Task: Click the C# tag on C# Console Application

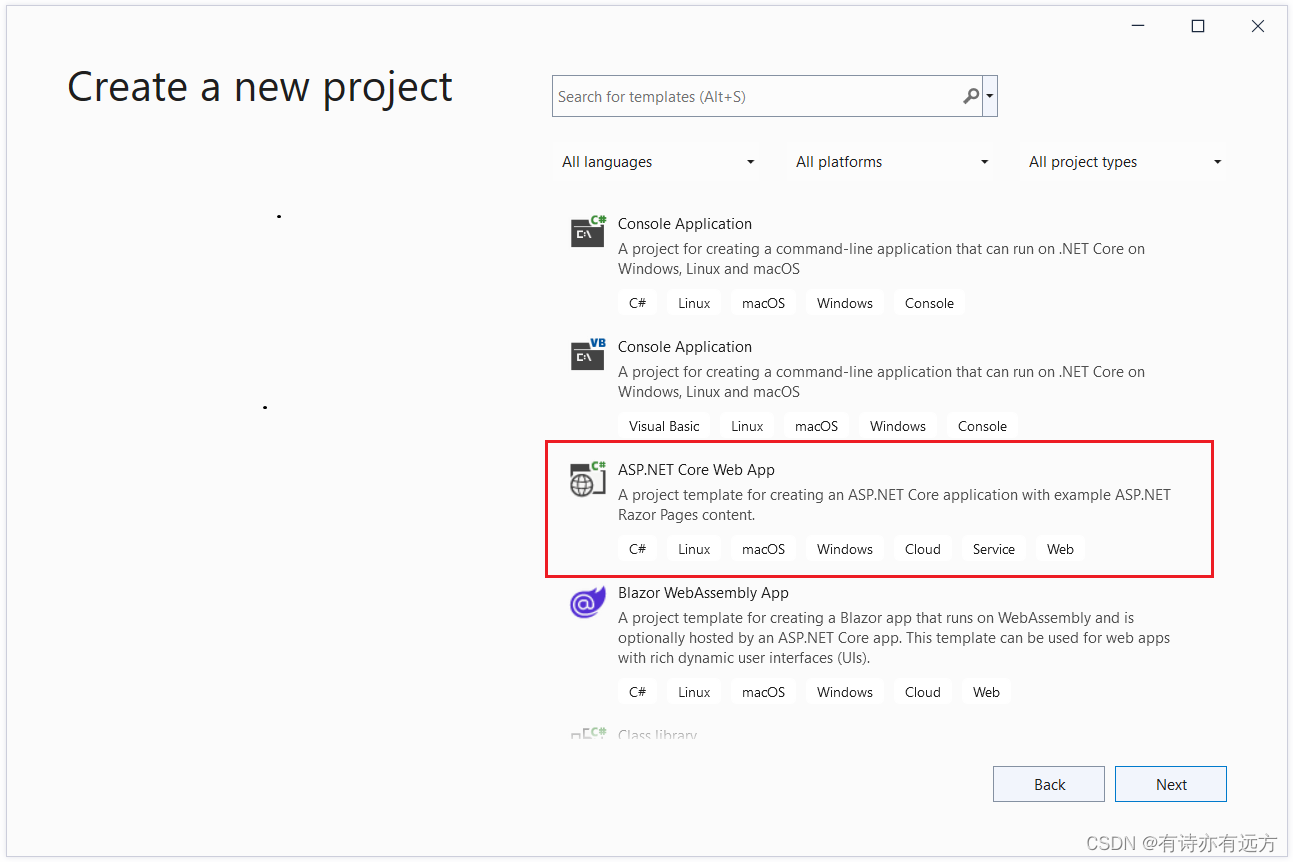Action: (637, 303)
